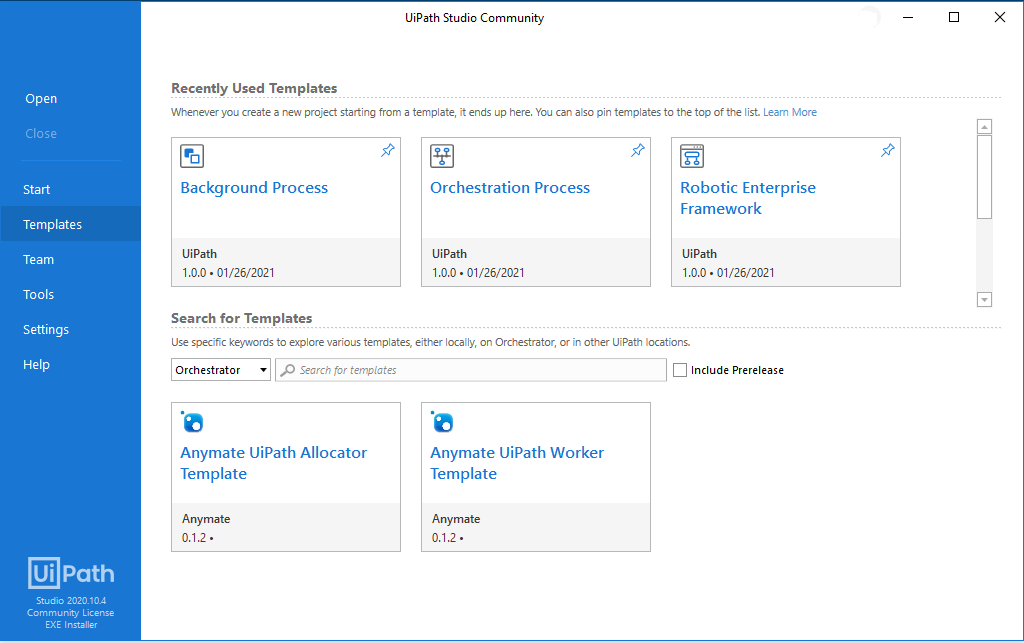This screenshot has height=643, width=1024.
Task: Pin the Background Process template
Action: [x=388, y=150]
